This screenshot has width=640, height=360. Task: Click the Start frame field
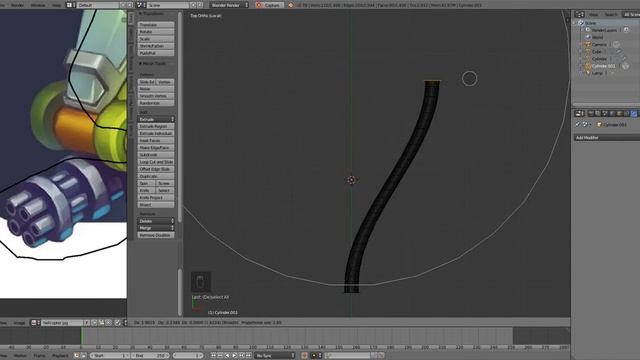110,356
